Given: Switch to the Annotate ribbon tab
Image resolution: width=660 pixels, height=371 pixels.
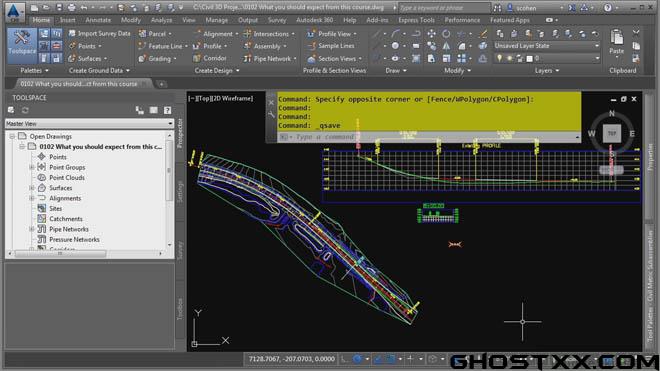Looking at the screenshot, I should 98,20.
